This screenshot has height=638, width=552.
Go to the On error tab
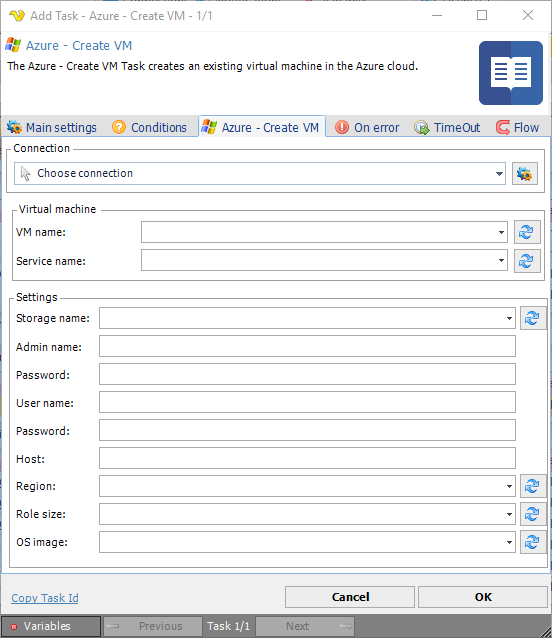[x=367, y=127]
